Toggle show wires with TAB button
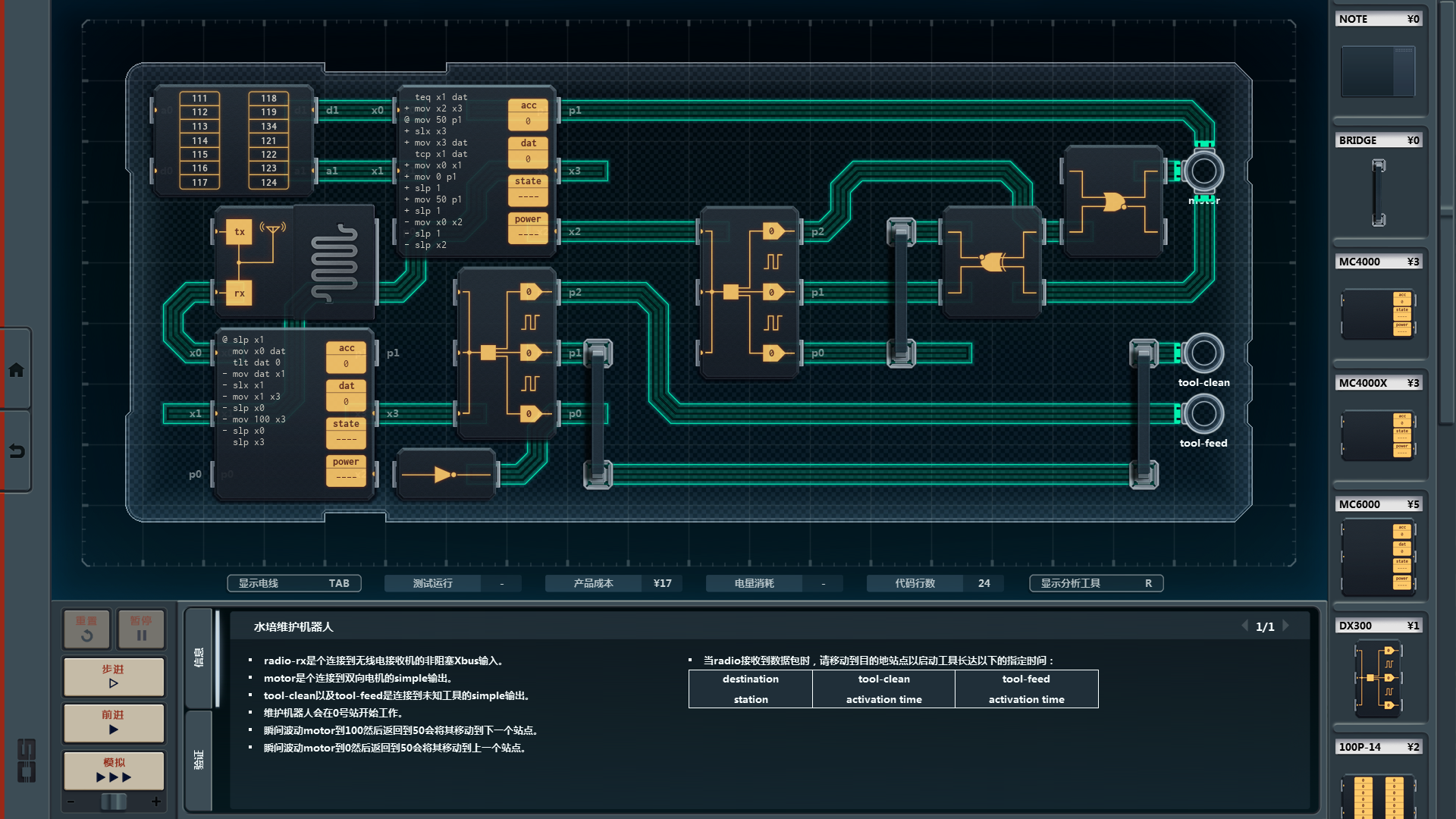Image resolution: width=1456 pixels, height=819 pixels. tap(293, 583)
